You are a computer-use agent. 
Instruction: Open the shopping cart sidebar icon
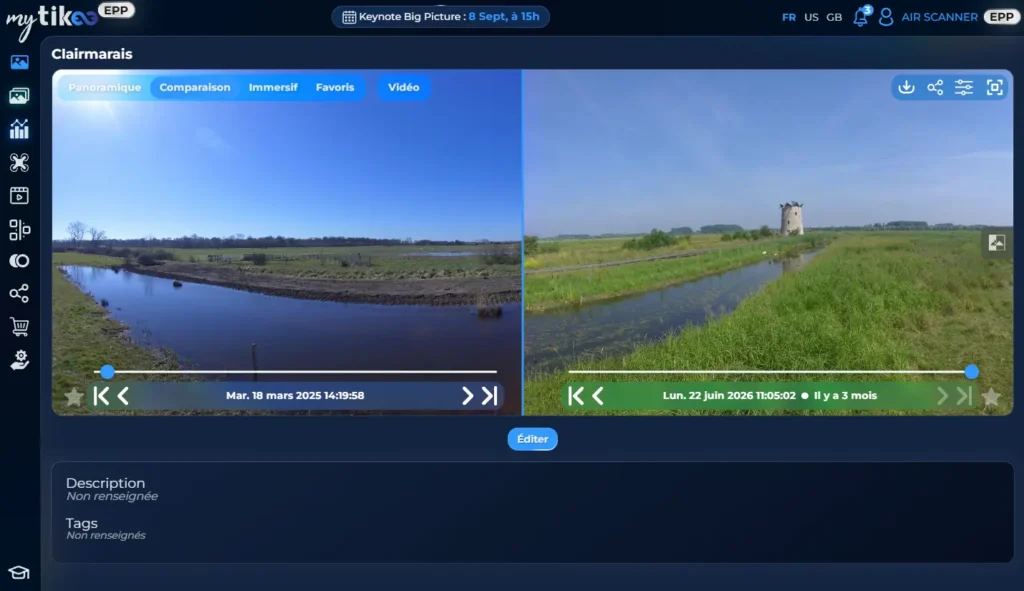19,326
